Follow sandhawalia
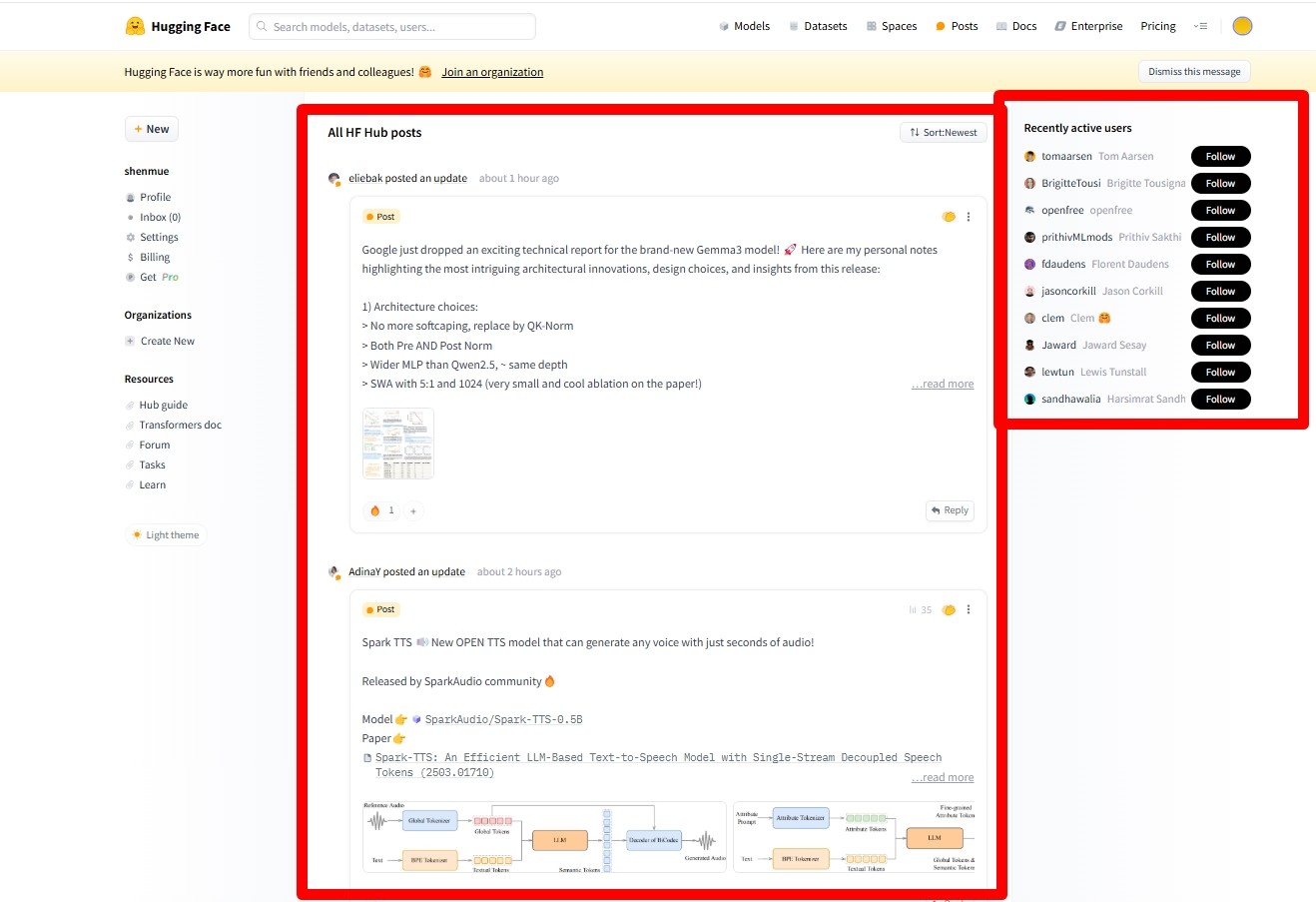Image resolution: width=1316 pixels, height=902 pixels. point(1220,400)
